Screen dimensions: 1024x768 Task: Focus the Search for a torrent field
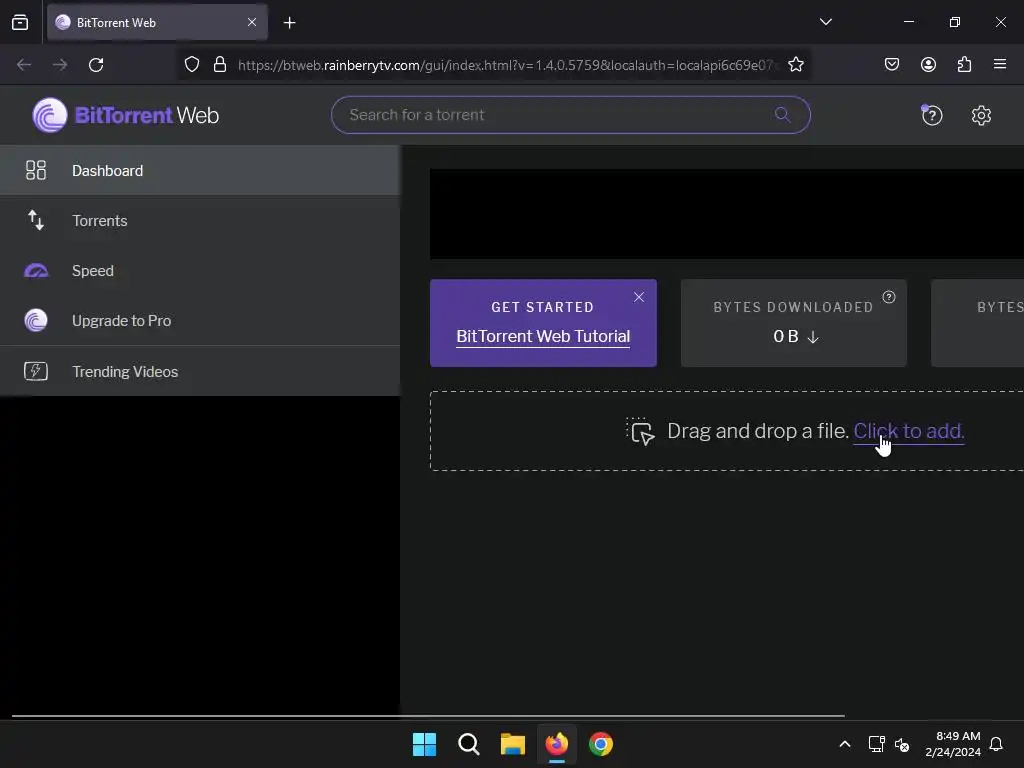(571, 115)
